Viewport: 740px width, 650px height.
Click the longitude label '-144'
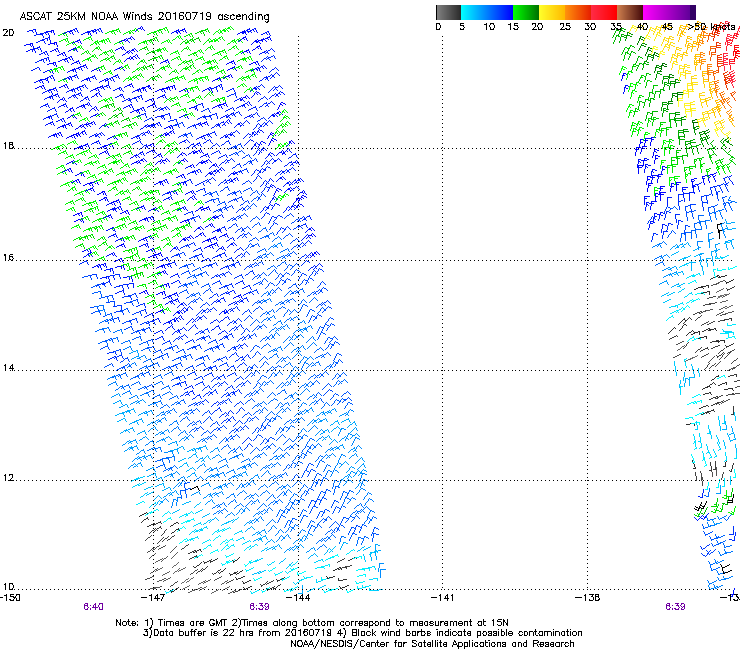298,598
